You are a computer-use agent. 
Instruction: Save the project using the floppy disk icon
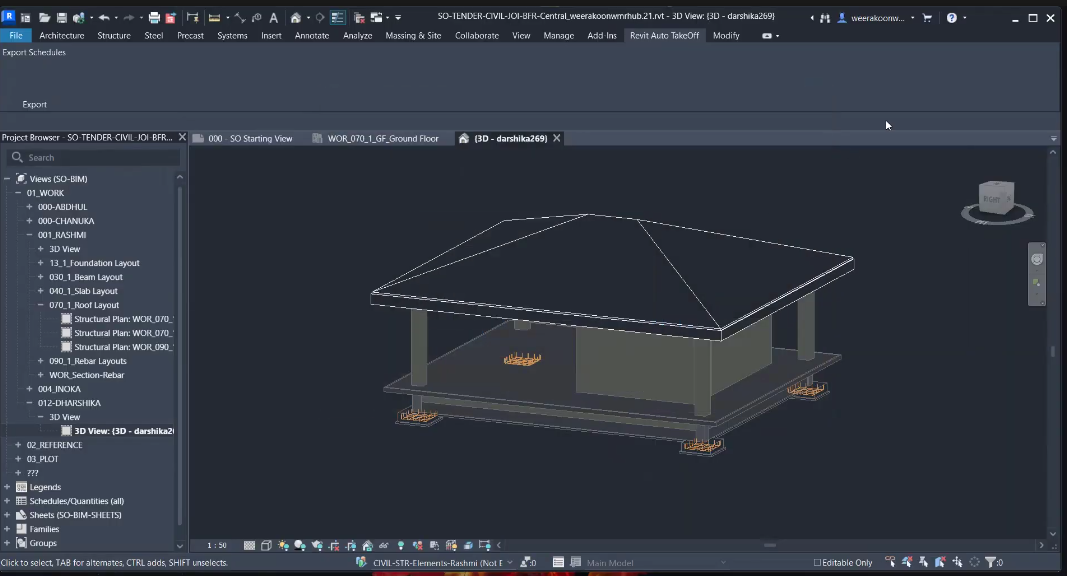click(62, 18)
